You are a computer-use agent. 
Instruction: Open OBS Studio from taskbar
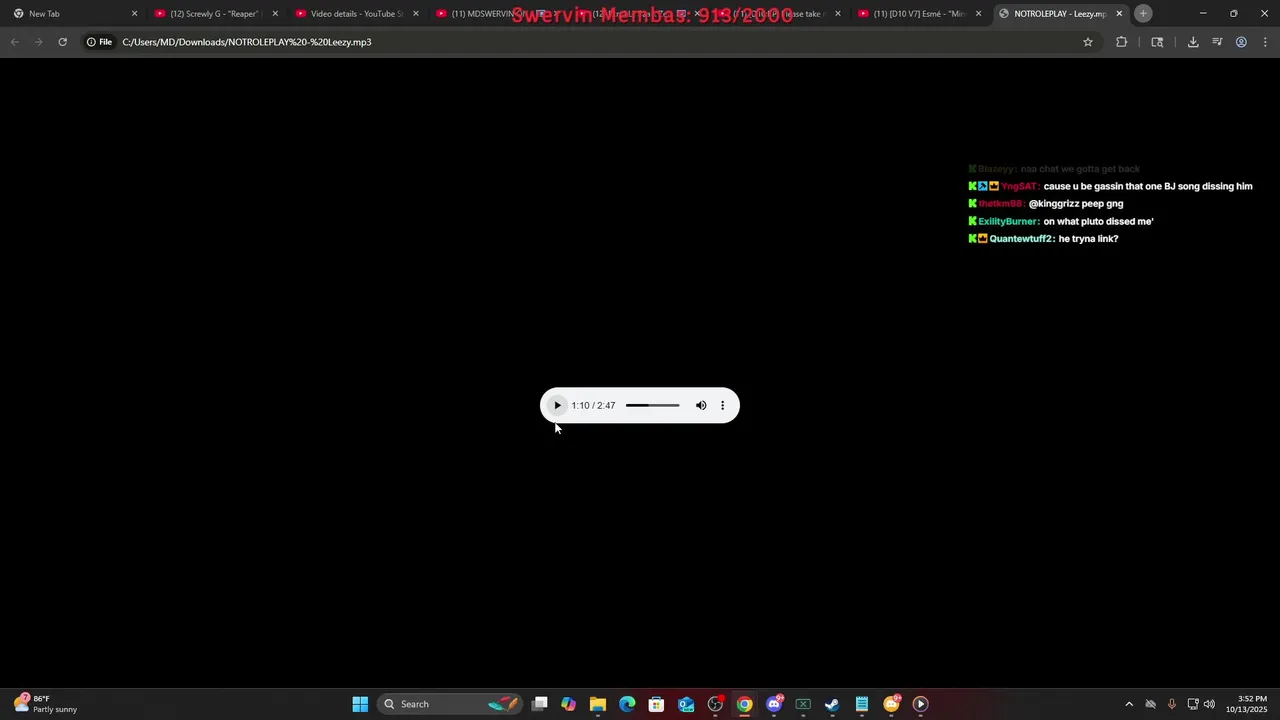point(715,704)
